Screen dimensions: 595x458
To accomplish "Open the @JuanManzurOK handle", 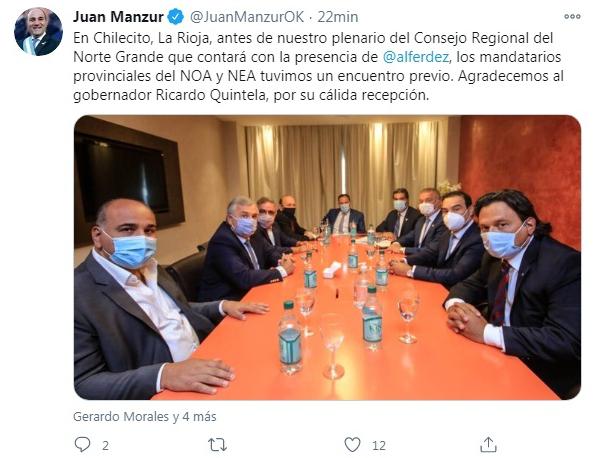I will (247, 17).
